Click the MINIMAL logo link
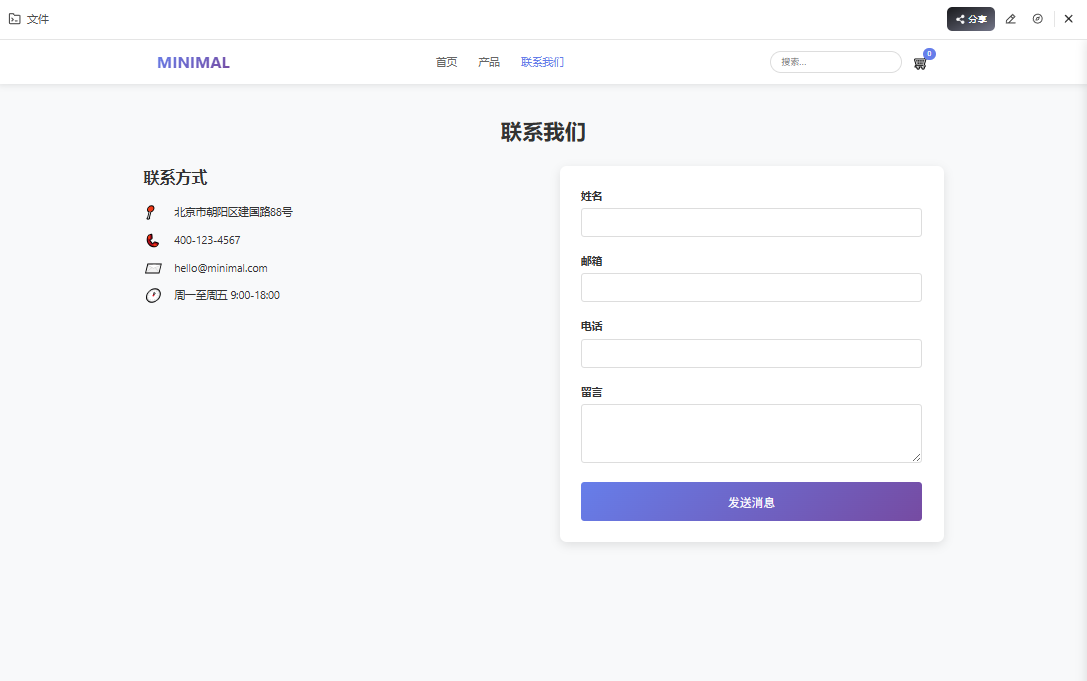This screenshot has height=681, width=1087. click(x=193, y=62)
